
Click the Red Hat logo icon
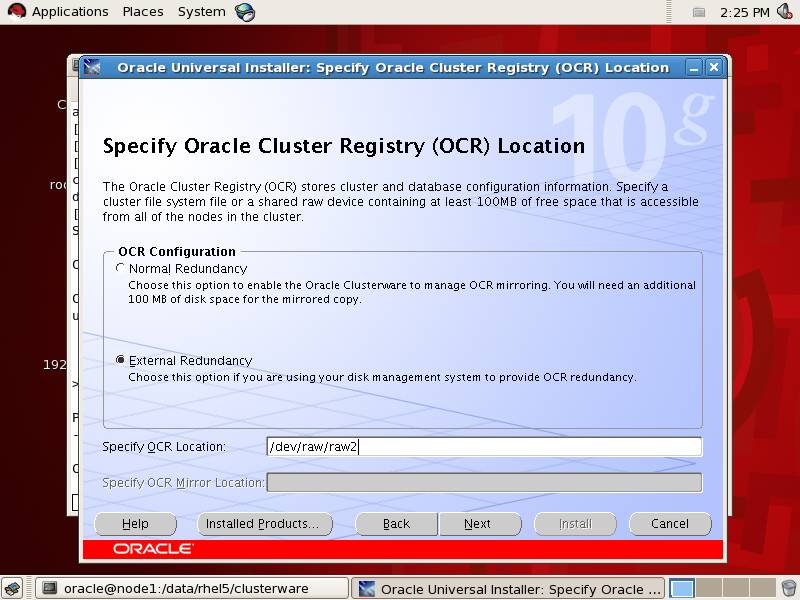(16, 11)
